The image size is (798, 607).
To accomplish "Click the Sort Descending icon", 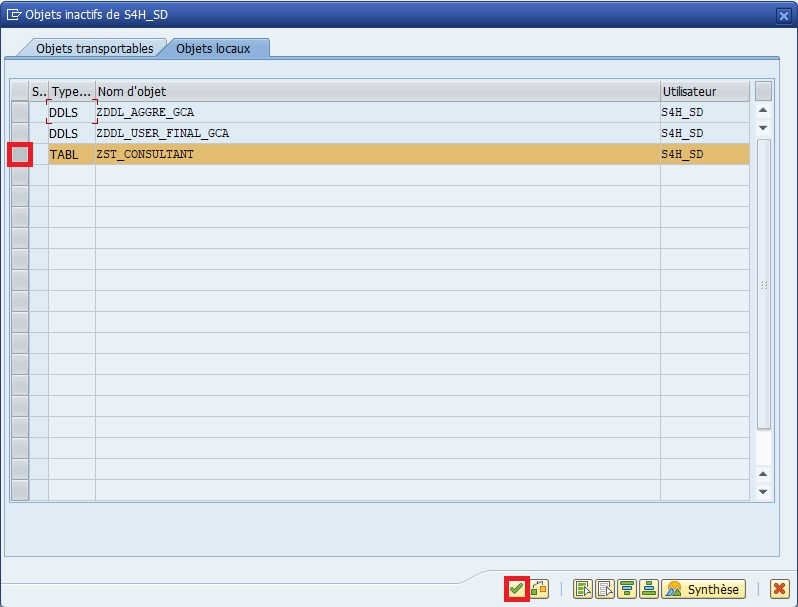I will (x=649, y=589).
